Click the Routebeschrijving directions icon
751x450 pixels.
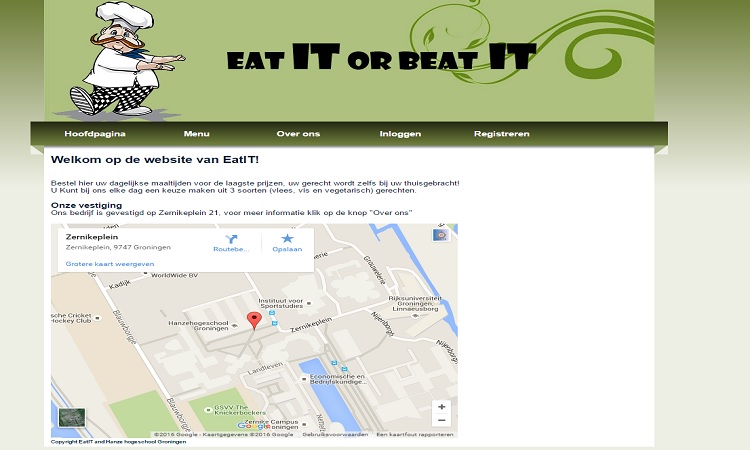[231, 239]
